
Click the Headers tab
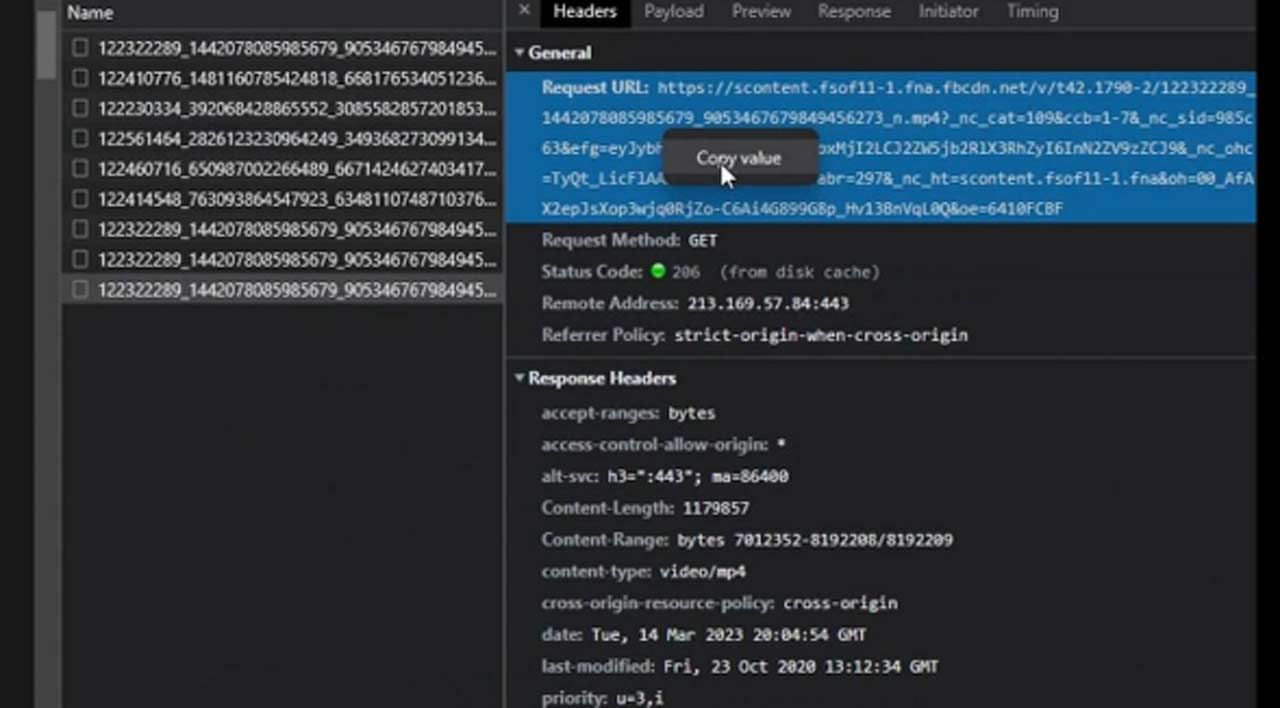[x=585, y=12]
